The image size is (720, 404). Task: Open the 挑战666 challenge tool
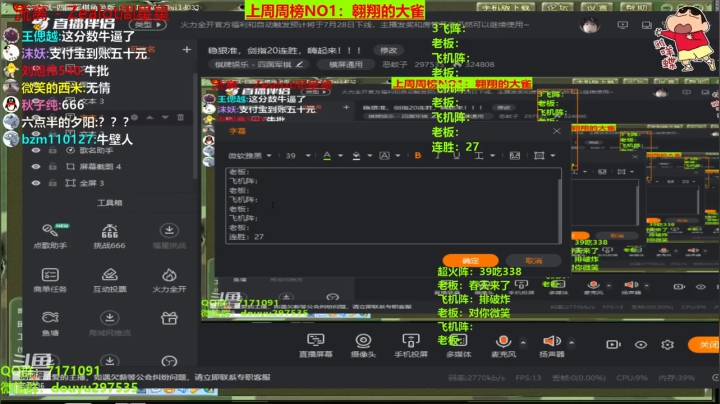point(109,236)
